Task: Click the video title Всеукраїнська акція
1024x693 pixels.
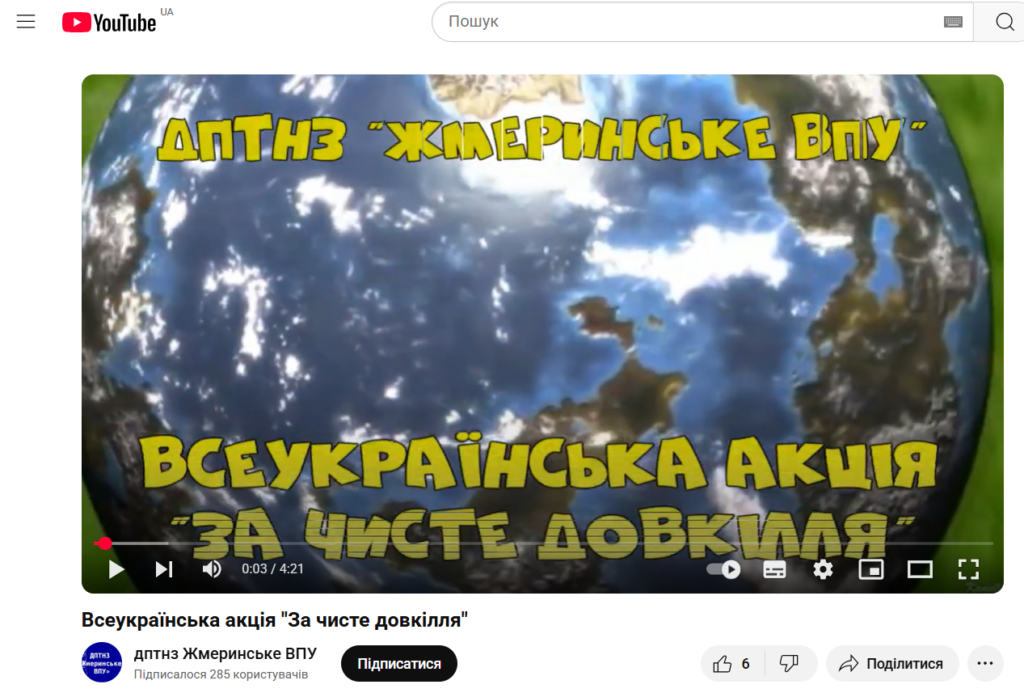Action: [x=274, y=620]
